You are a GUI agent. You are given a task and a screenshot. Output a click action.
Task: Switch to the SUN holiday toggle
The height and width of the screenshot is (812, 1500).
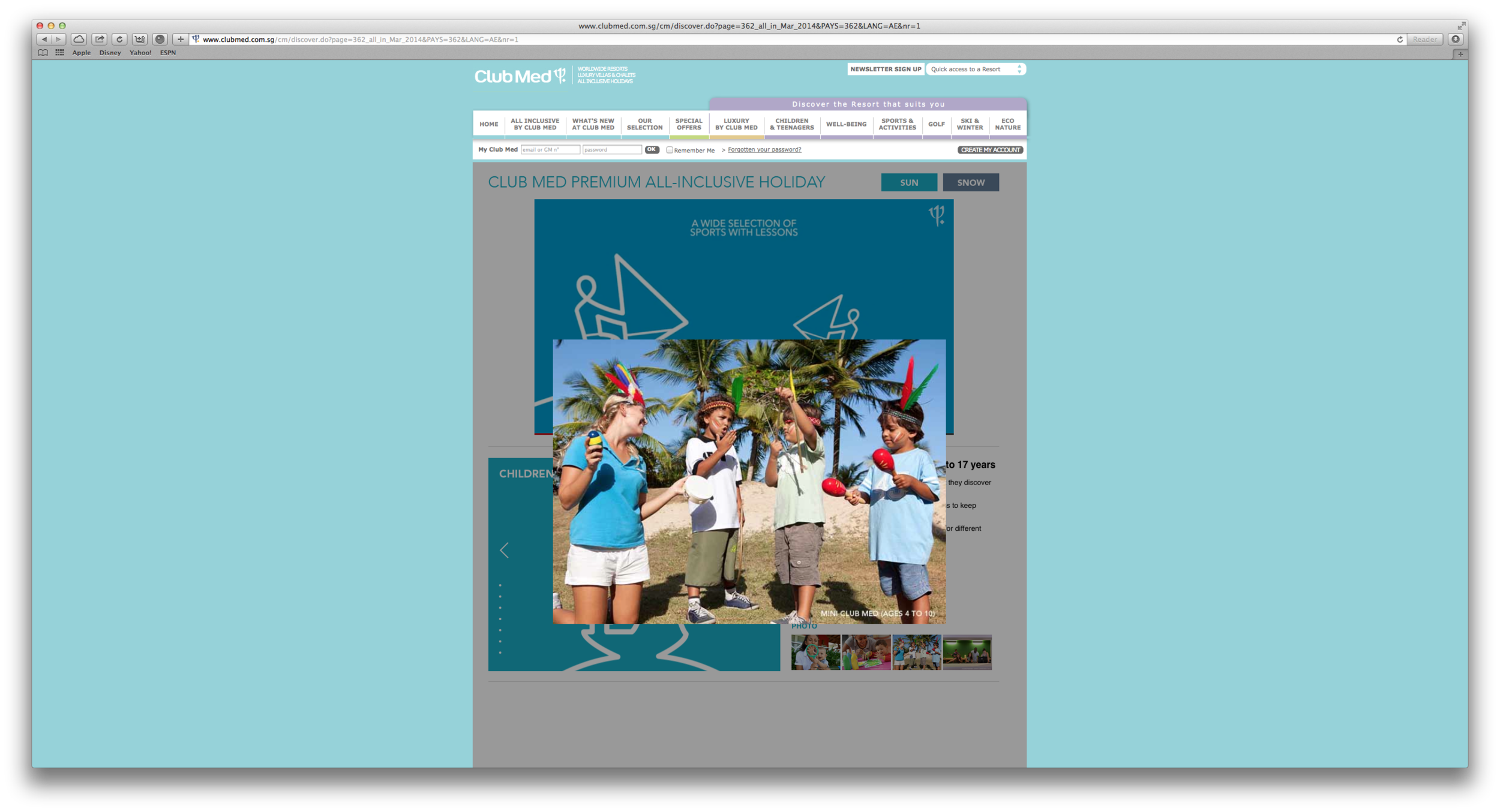click(908, 182)
